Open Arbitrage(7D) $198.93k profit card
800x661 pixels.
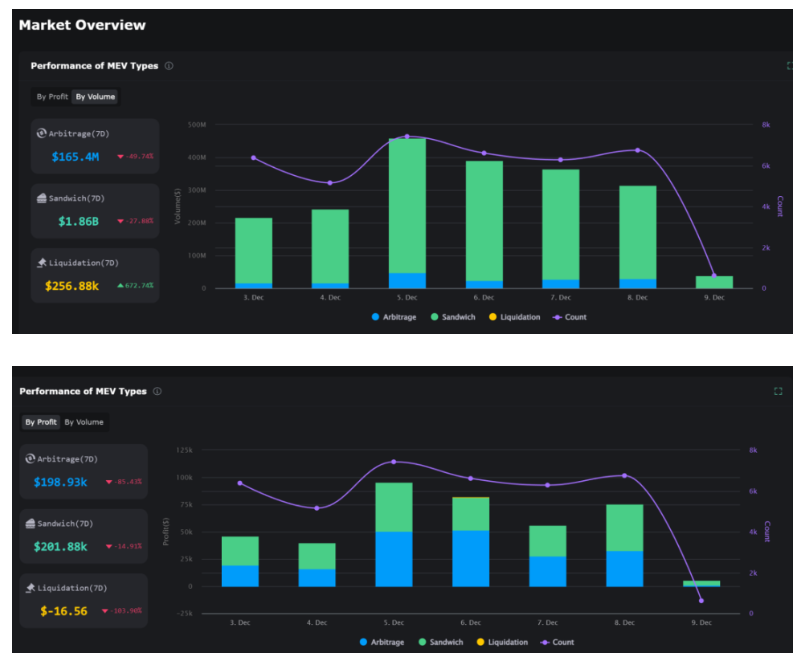click(84, 471)
